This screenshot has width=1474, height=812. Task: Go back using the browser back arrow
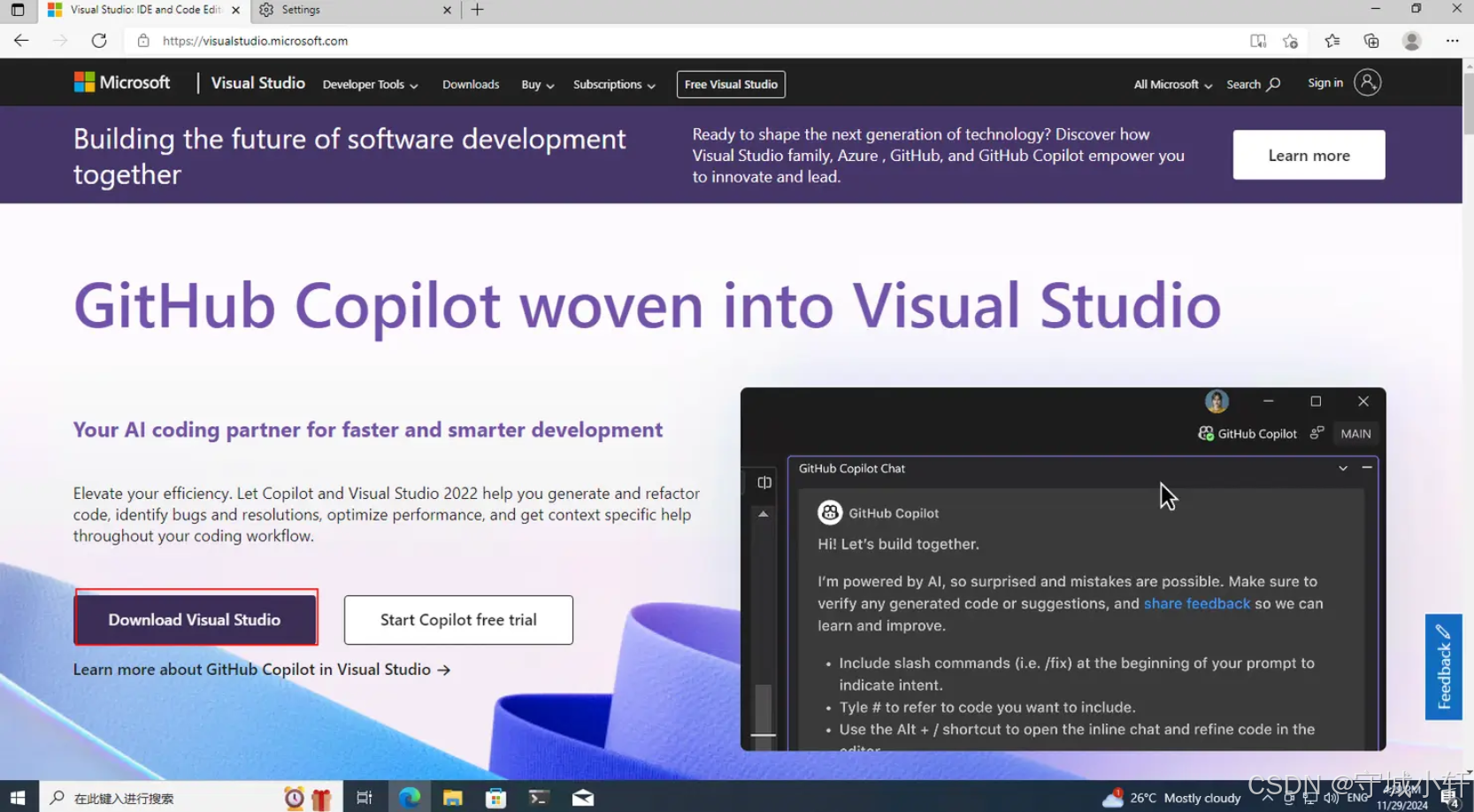21,41
